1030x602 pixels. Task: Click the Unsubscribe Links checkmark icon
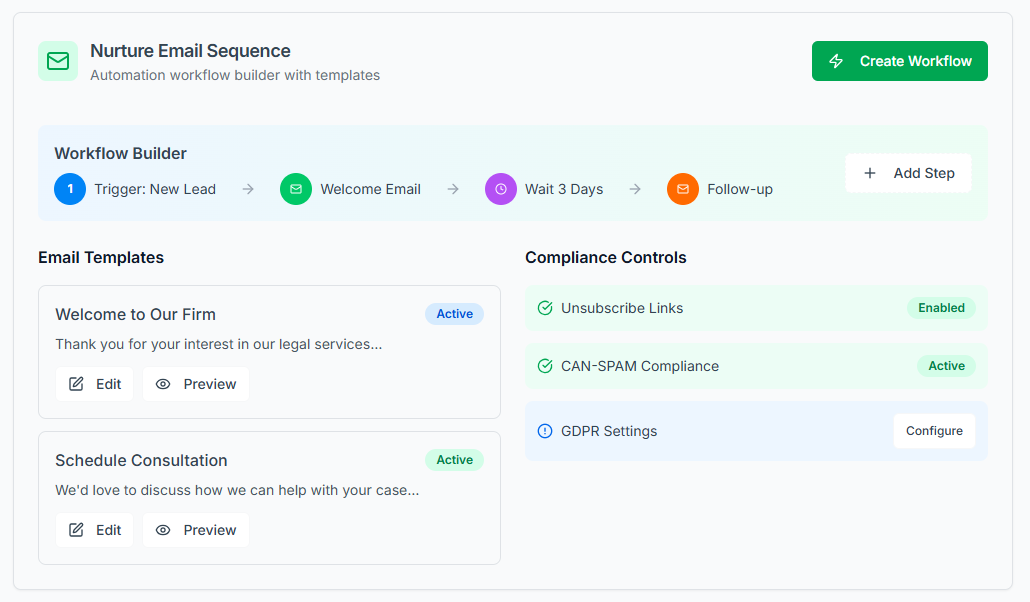(x=545, y=308)
